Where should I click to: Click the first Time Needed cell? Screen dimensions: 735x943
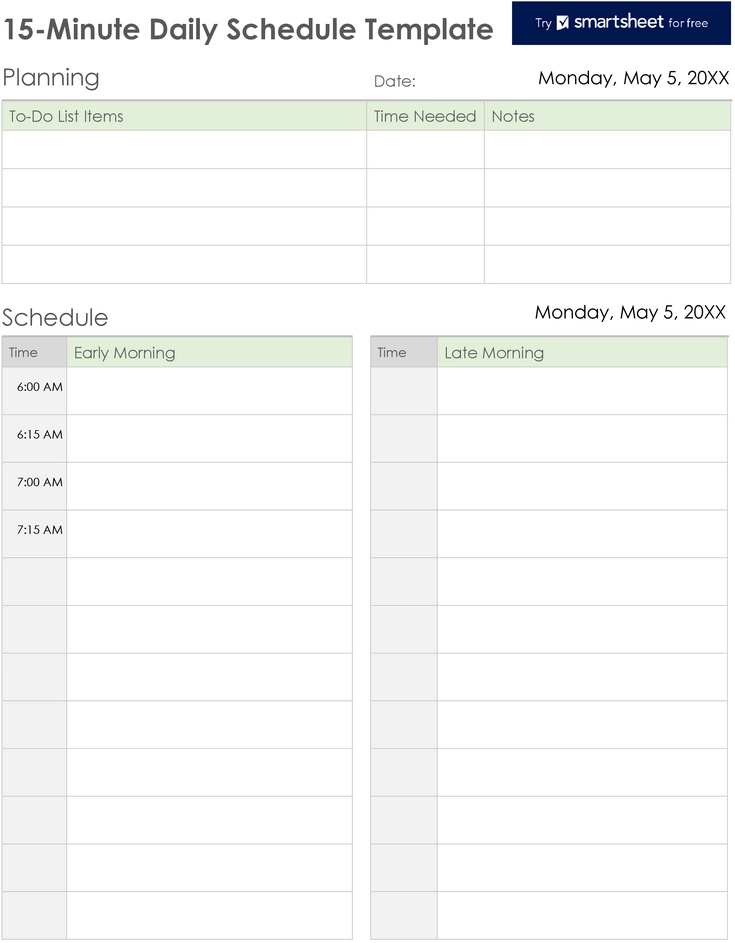[x=425, y=150]
